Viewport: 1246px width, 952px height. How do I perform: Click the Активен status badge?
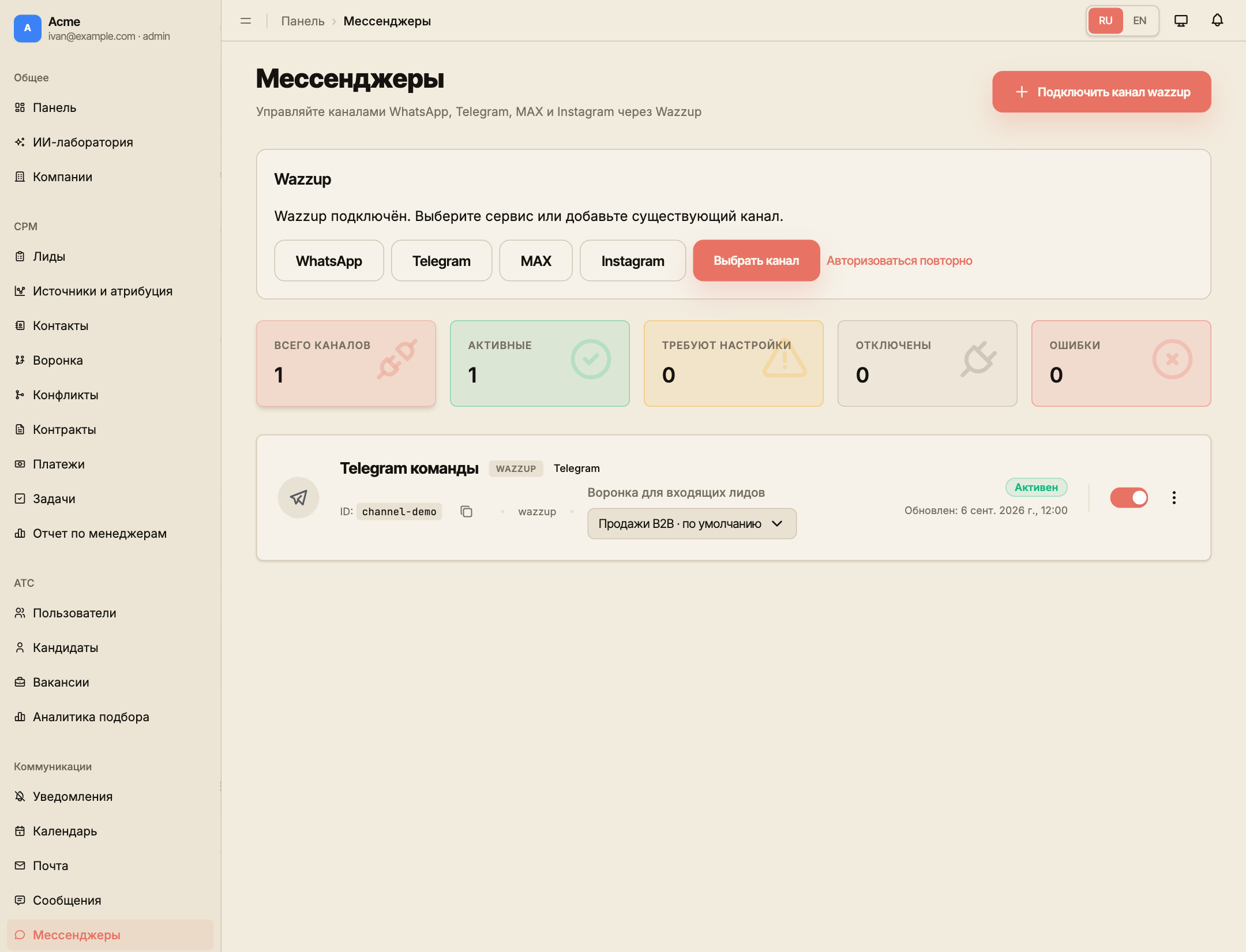tap(1037, 488)
